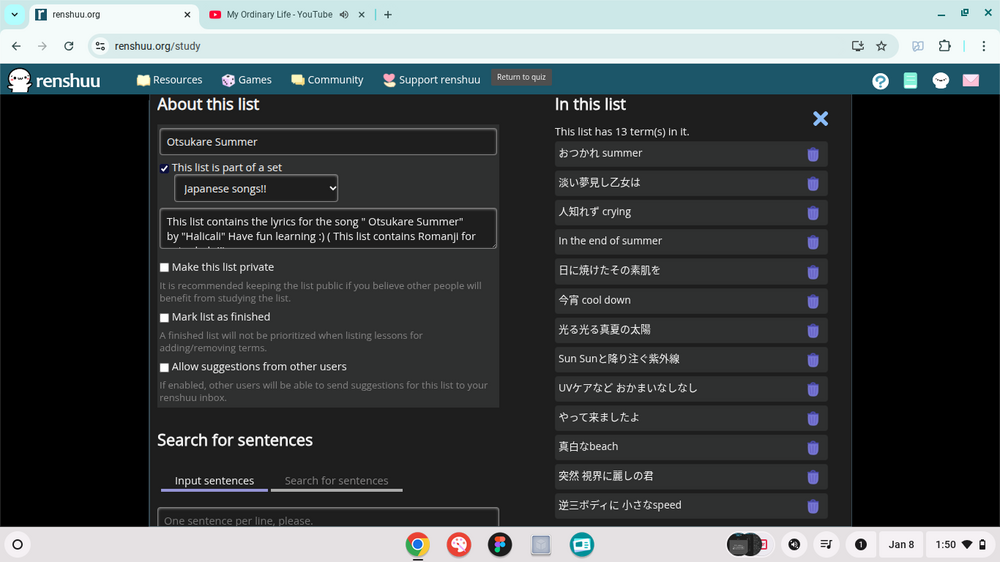Open the green notebook icon in header

point(910,81)
